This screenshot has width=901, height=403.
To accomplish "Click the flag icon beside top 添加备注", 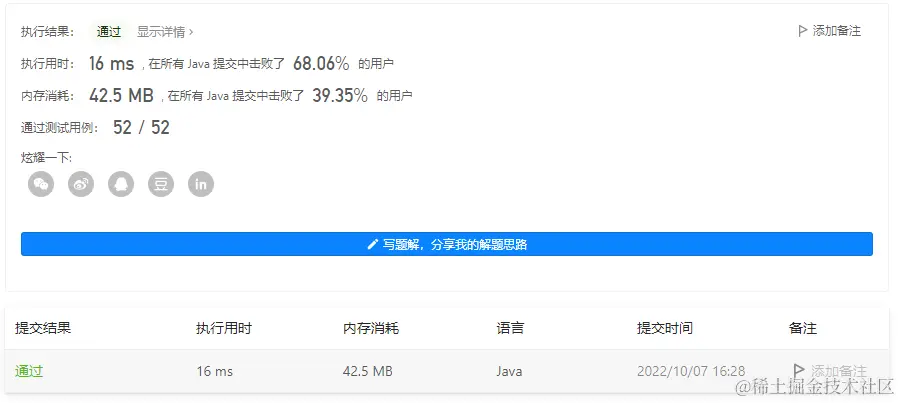I will click(x=803, y=31).
